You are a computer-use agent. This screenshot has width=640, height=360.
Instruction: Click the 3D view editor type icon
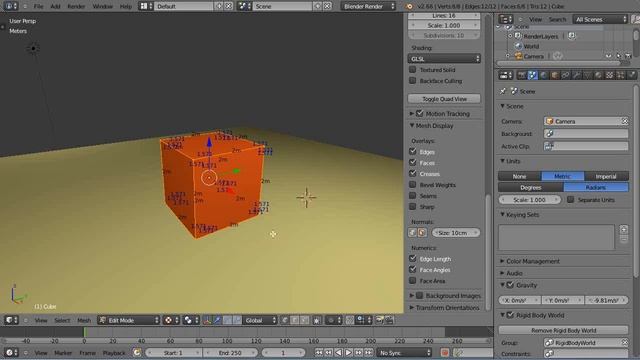click(x=10, y=320)
